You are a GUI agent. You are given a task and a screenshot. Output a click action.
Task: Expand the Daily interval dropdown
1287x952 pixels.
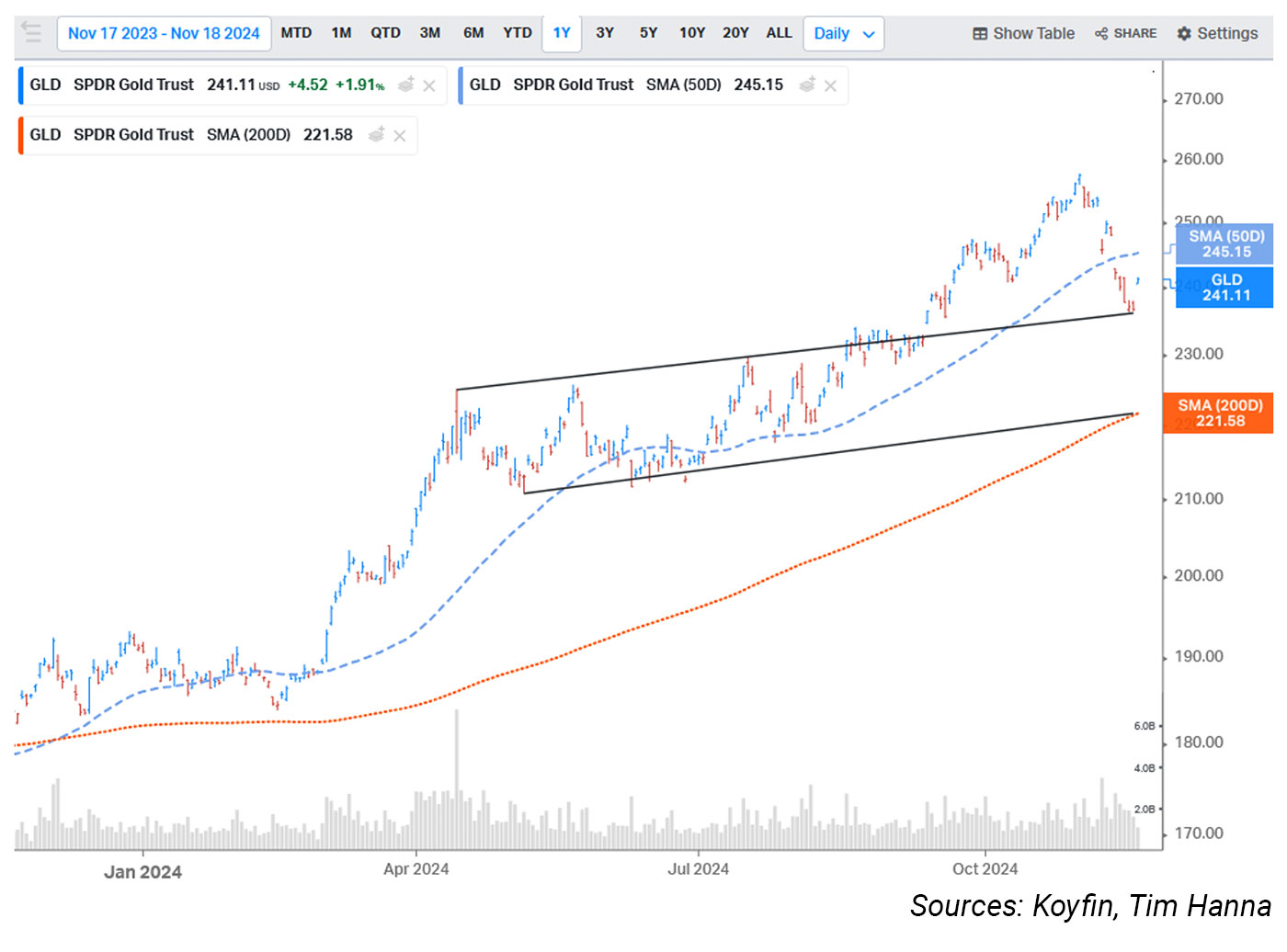(843, 33)
